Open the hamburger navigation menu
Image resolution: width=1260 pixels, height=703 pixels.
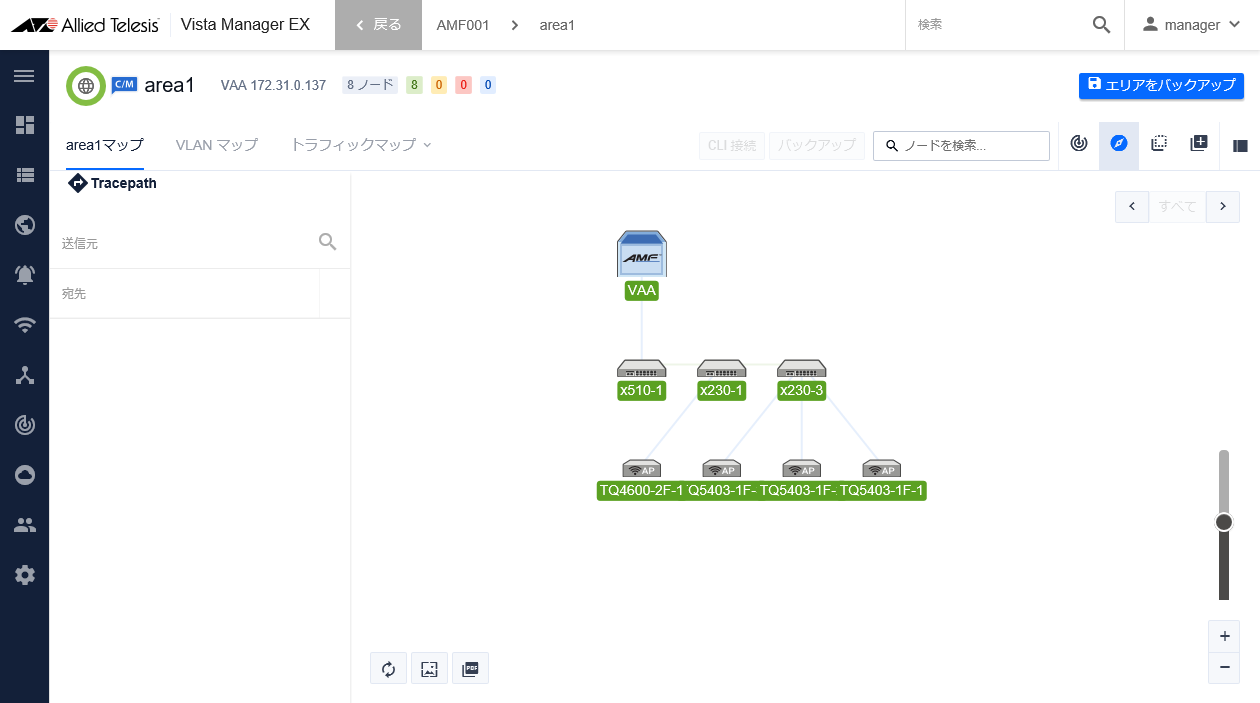(x=24, y=76)
